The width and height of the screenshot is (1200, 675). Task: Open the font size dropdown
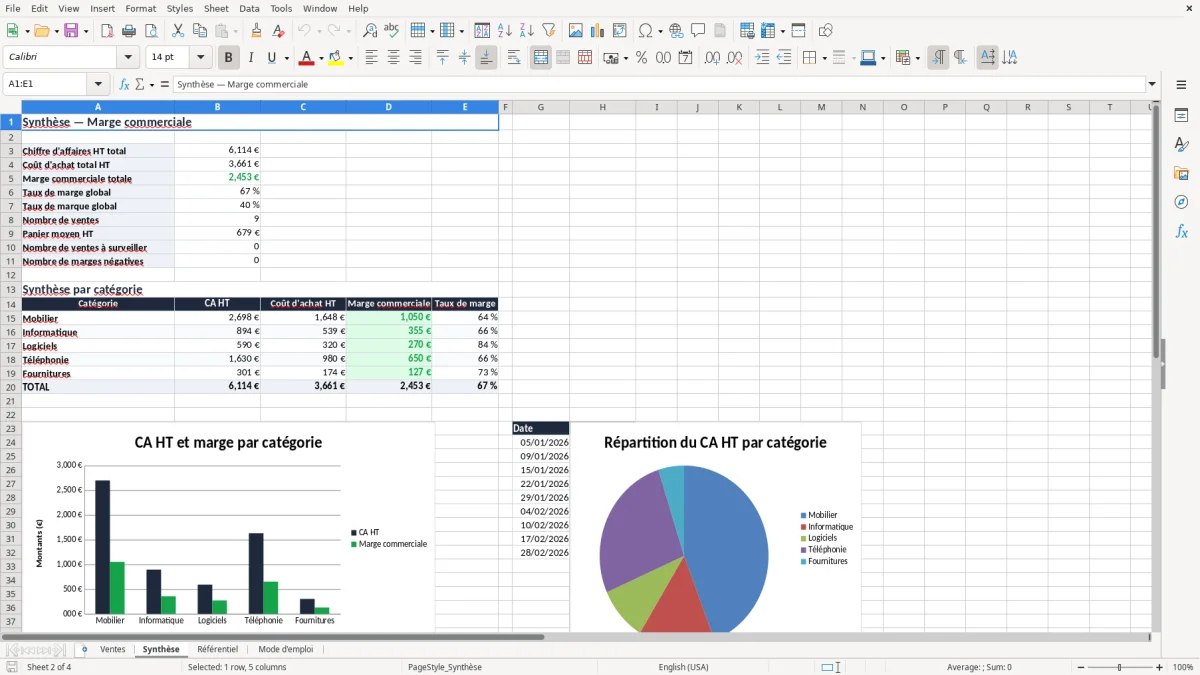(x=200, y=58)
